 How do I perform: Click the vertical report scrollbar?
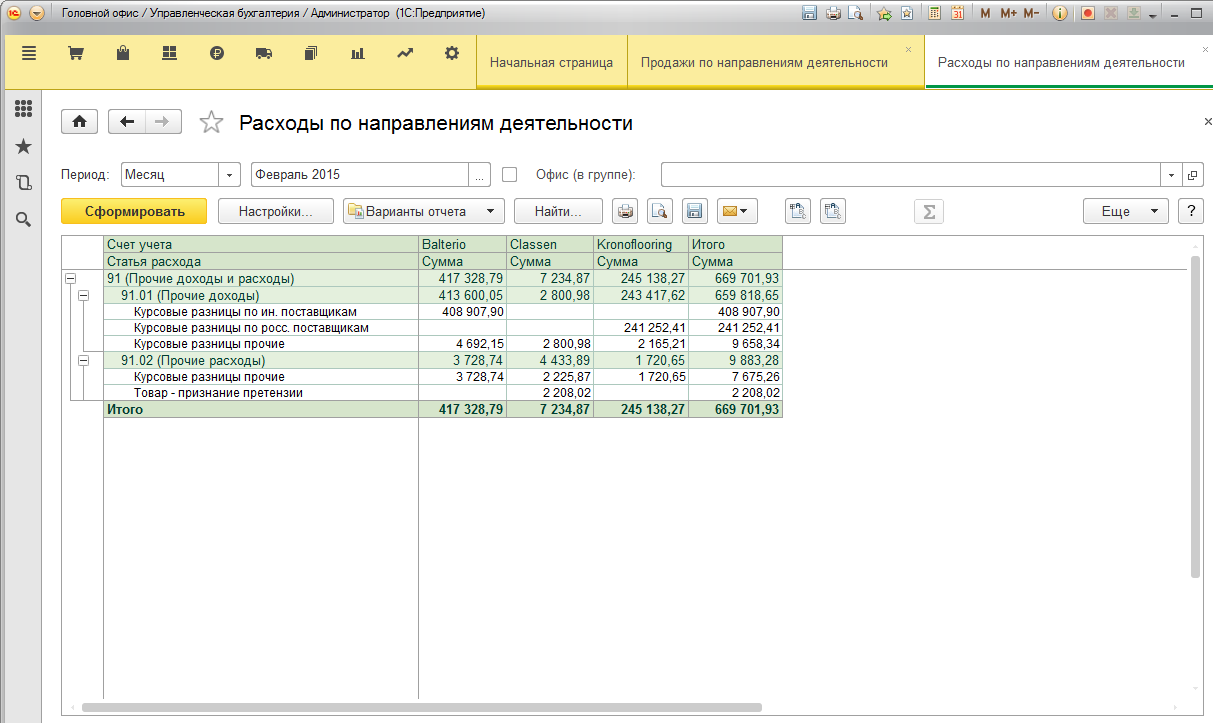click(x=1195, y=416)
